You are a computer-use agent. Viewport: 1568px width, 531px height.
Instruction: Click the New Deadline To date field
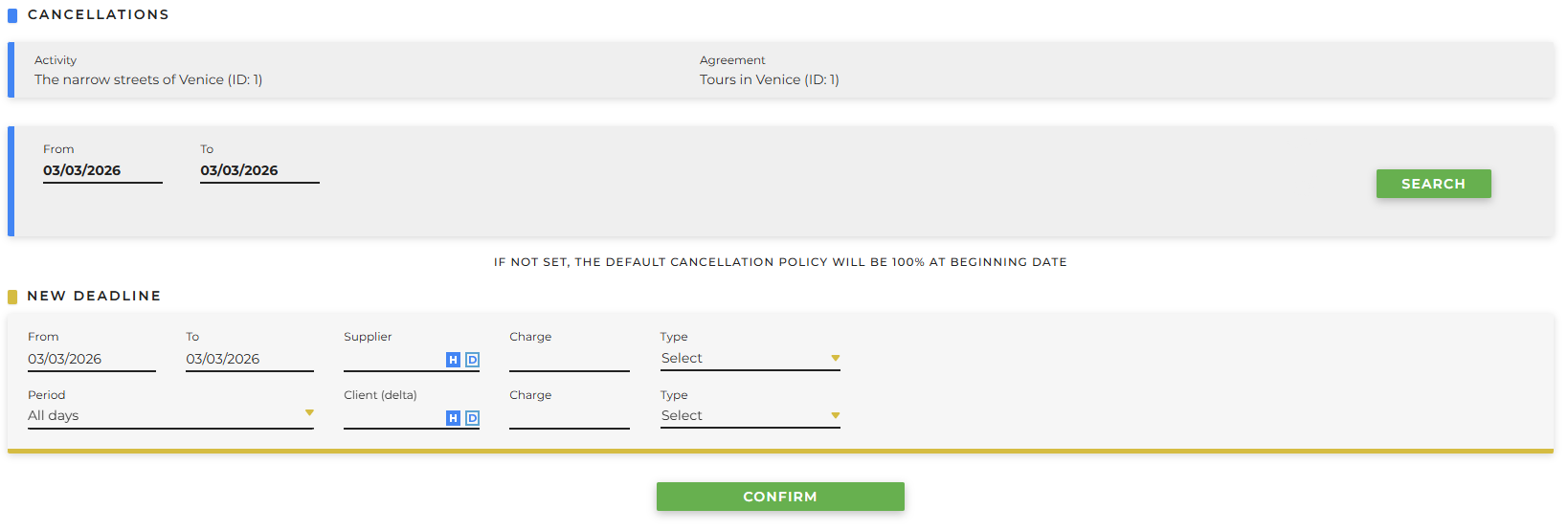(249, 360)
